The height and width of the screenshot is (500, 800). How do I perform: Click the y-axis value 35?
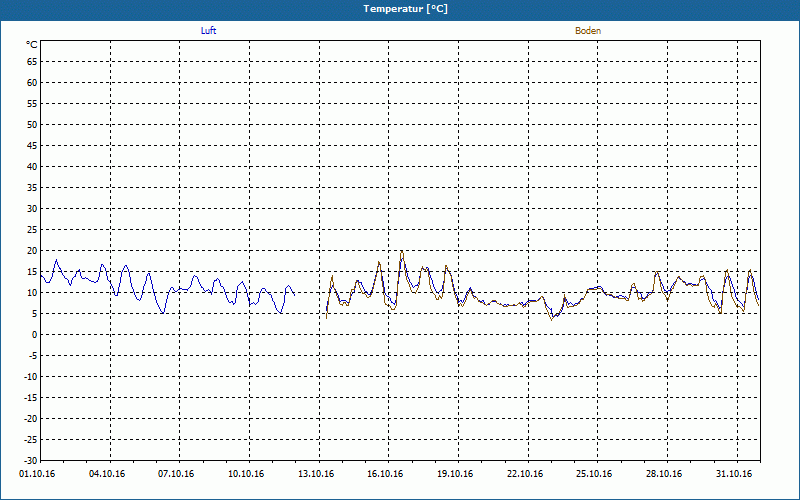[x=32, y=188]
